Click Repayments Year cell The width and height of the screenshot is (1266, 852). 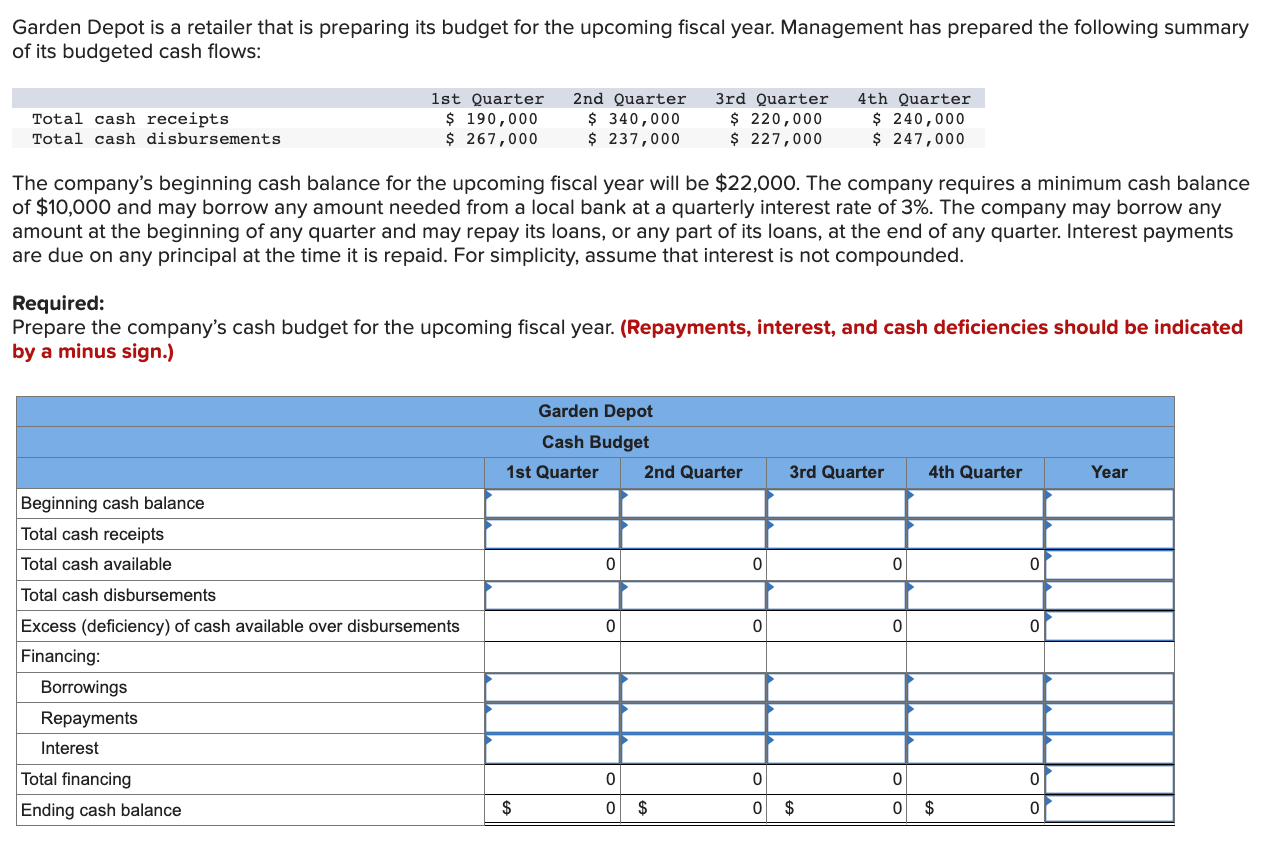coord(1109,718)
